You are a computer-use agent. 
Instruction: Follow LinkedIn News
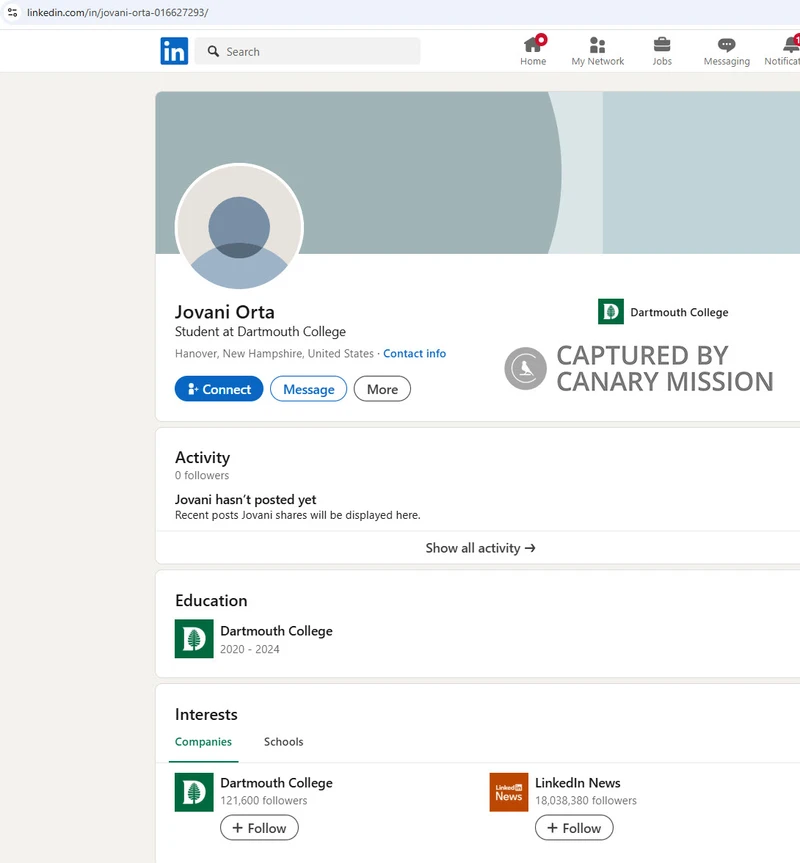tap(574, 828)
